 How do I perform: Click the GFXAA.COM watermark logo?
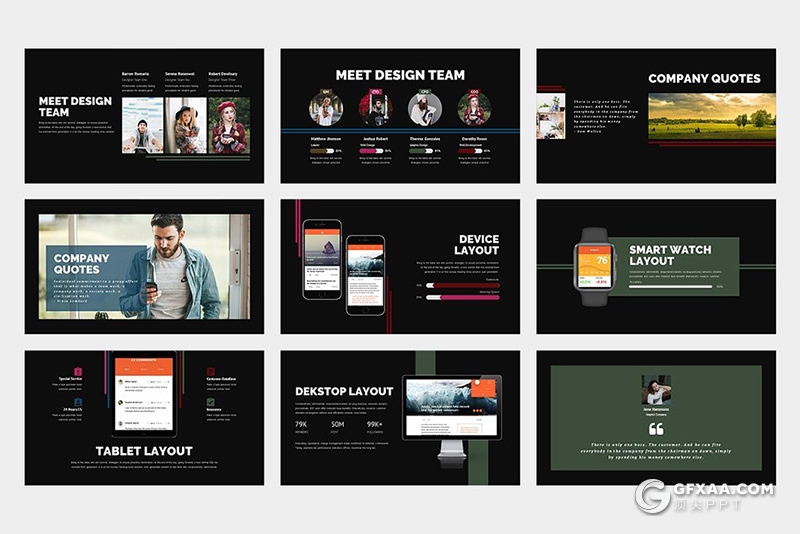click(705, 496)
